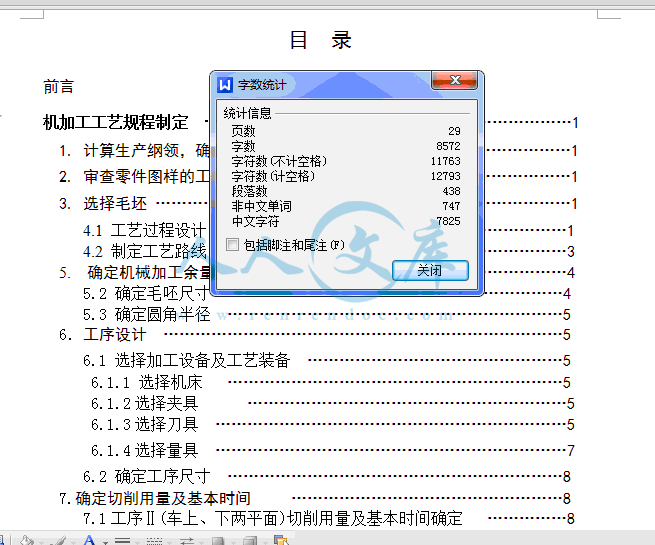Click the line color brush icon
655x545 pixels.
59,541
